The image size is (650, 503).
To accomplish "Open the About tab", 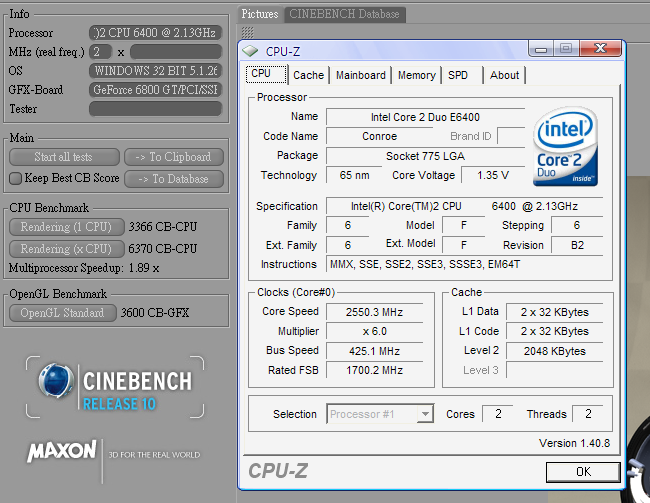I will click(x=504, y=75).
